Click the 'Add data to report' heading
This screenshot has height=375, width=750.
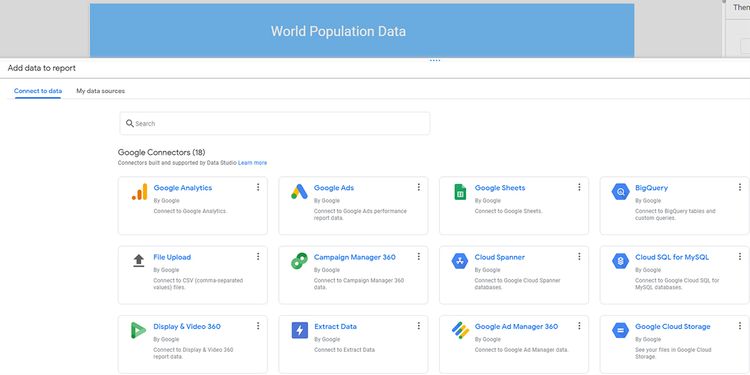point(42,68)
